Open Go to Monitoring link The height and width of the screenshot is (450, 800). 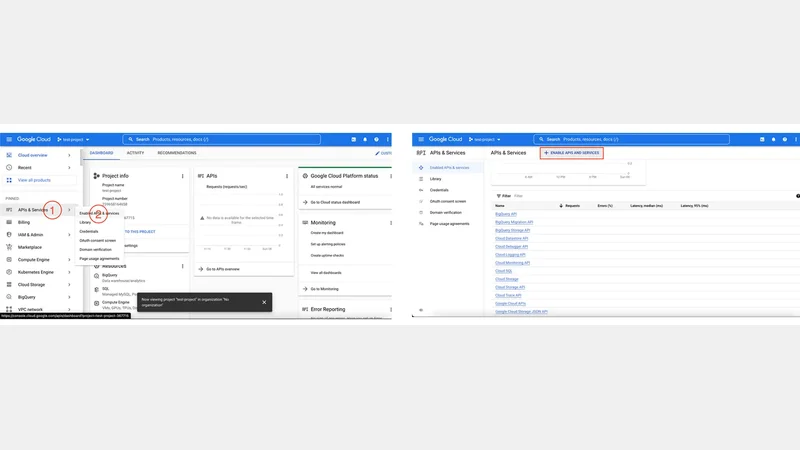pyautogui.click(x=324, y=289)
